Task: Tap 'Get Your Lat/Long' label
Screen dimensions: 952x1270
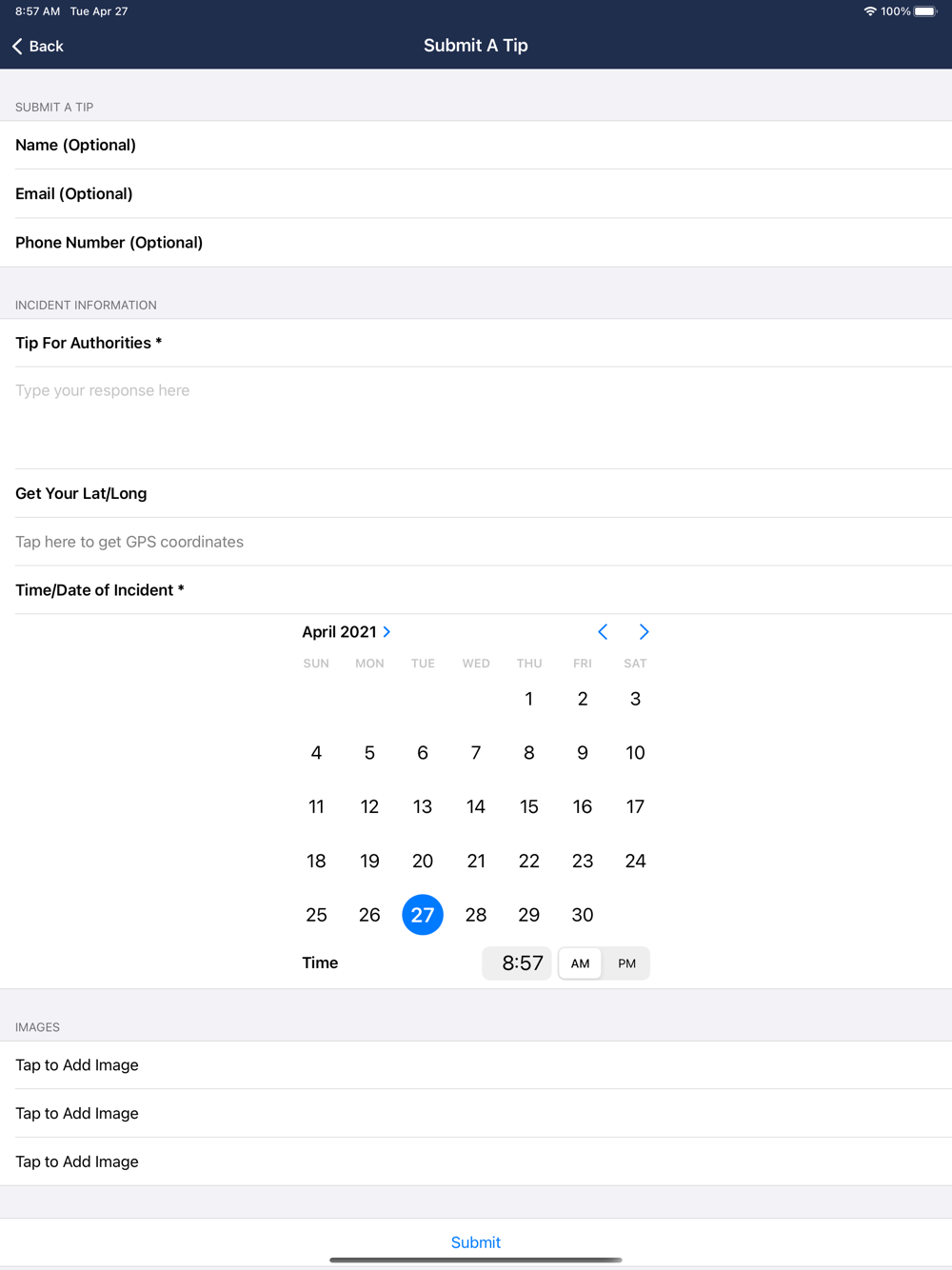Action: click(x=81, y=493)
